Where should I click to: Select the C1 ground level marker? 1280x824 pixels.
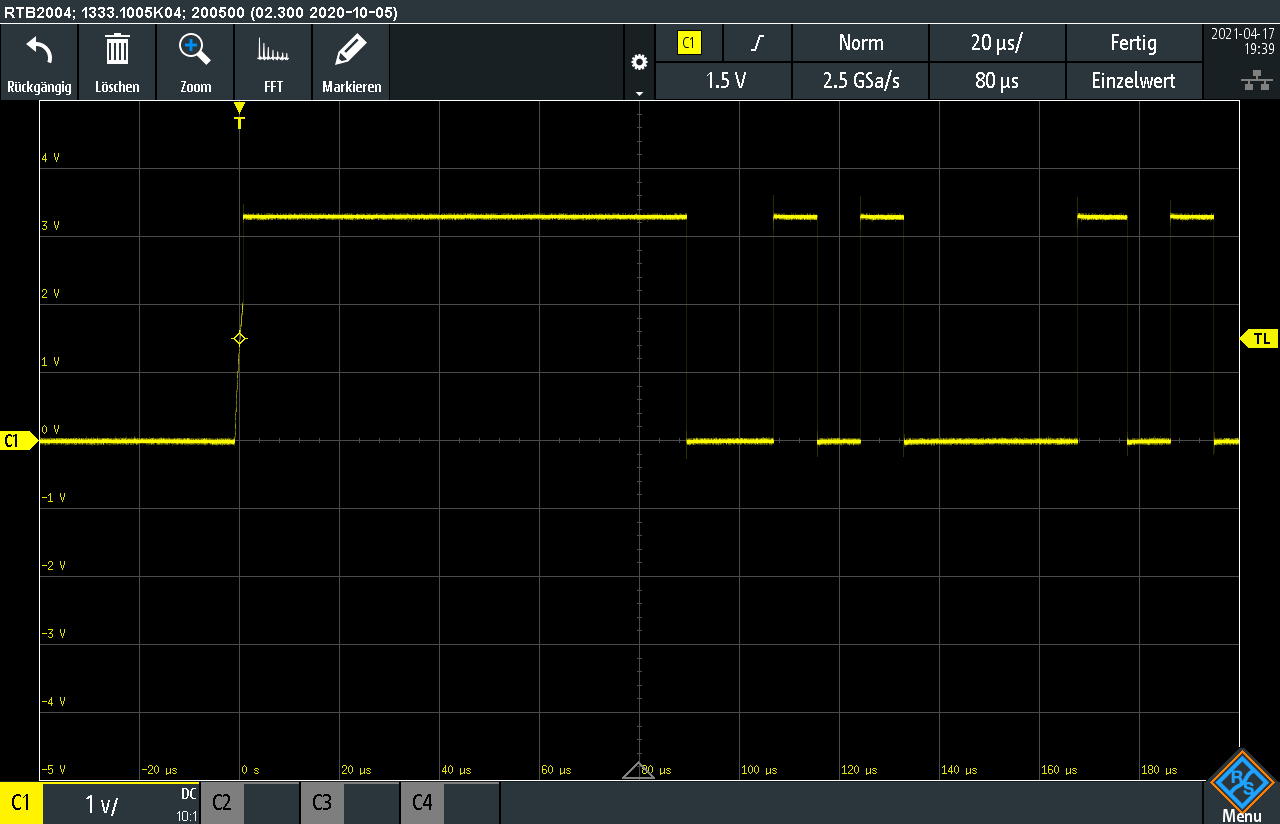tap(18, 440)
